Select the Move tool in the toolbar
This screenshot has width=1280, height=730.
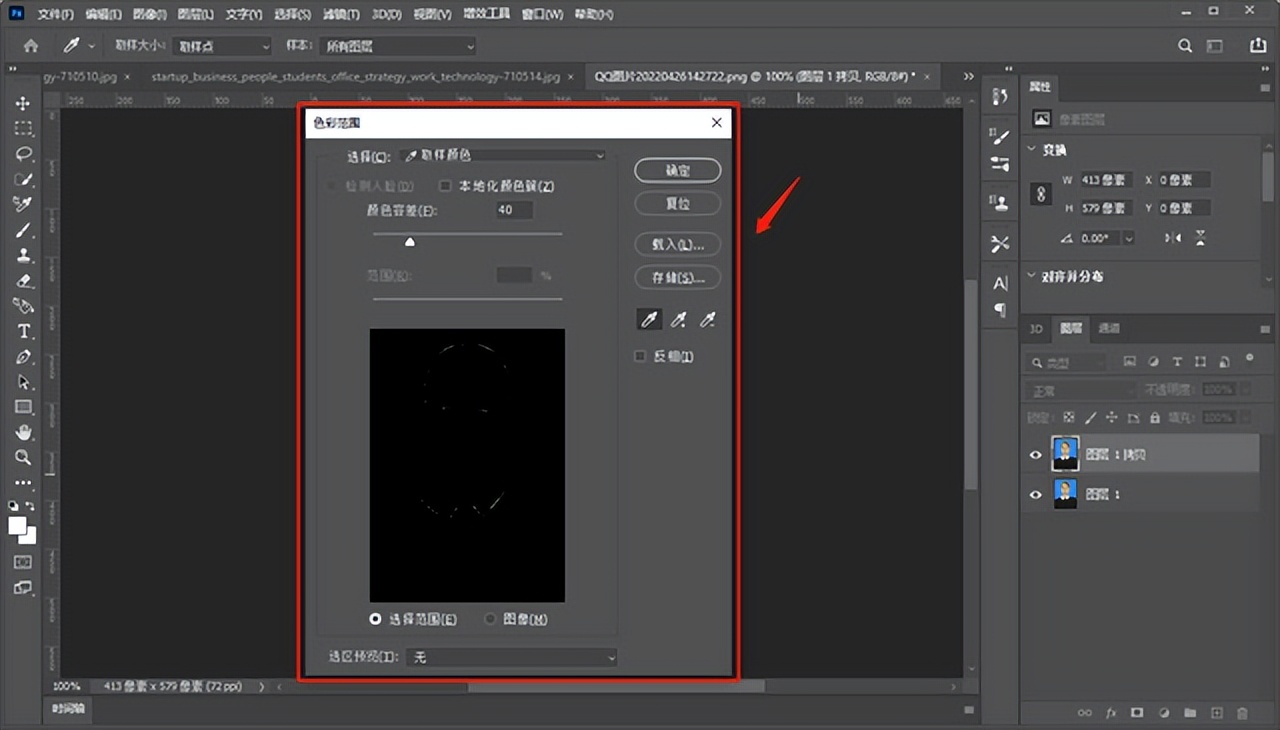[22, 102]
